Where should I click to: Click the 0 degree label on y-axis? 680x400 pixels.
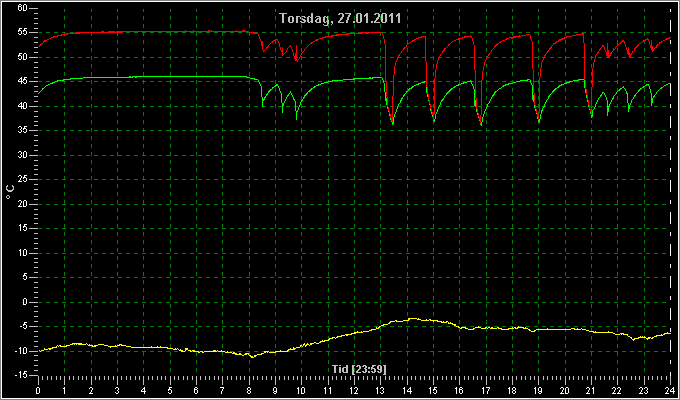[25, 302]
